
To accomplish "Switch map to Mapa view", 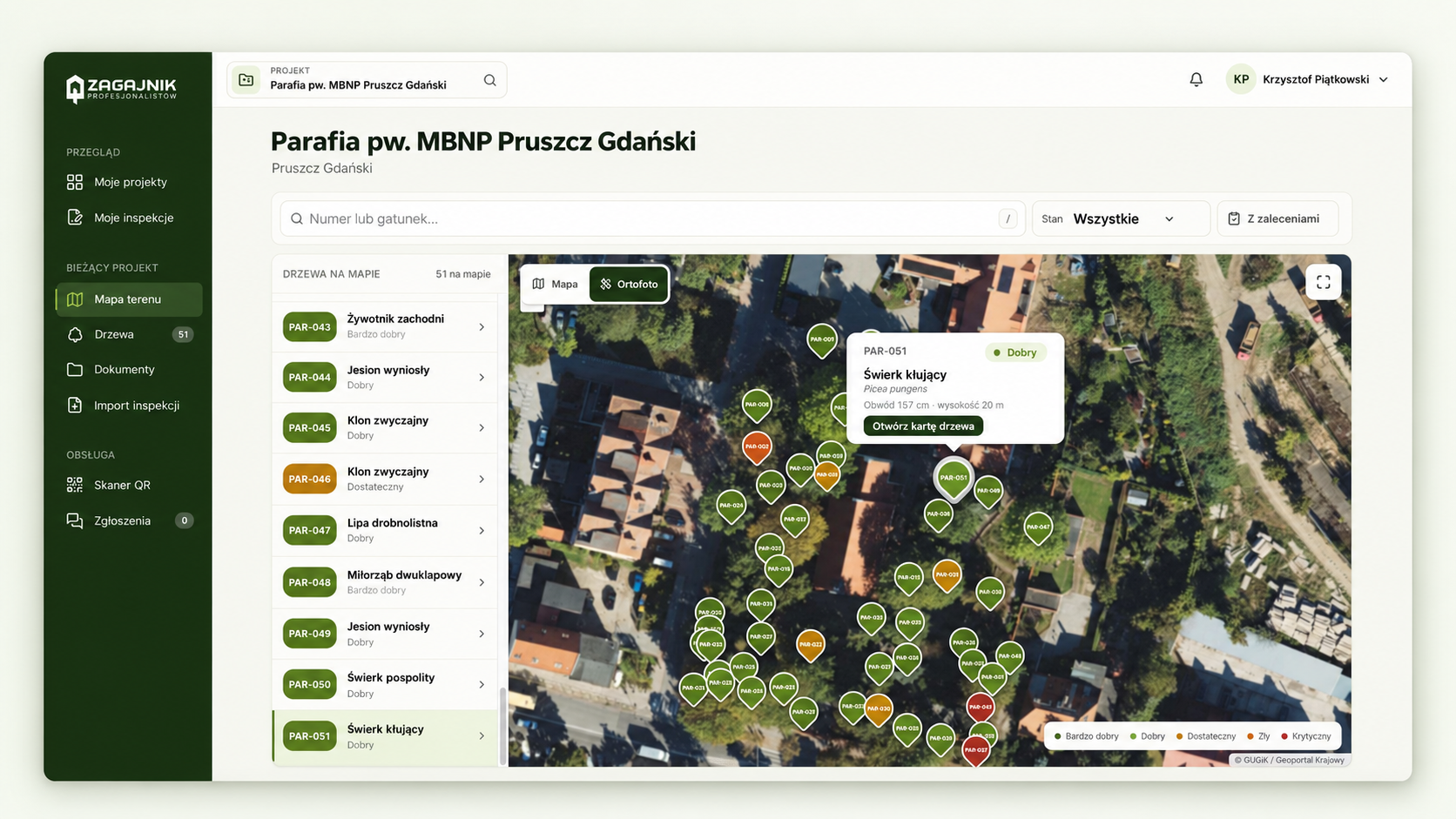I will [x=555, y=284].
